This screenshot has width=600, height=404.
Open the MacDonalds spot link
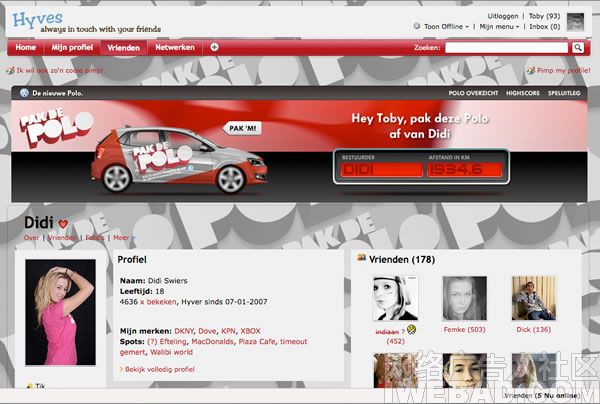pos(212,341)
